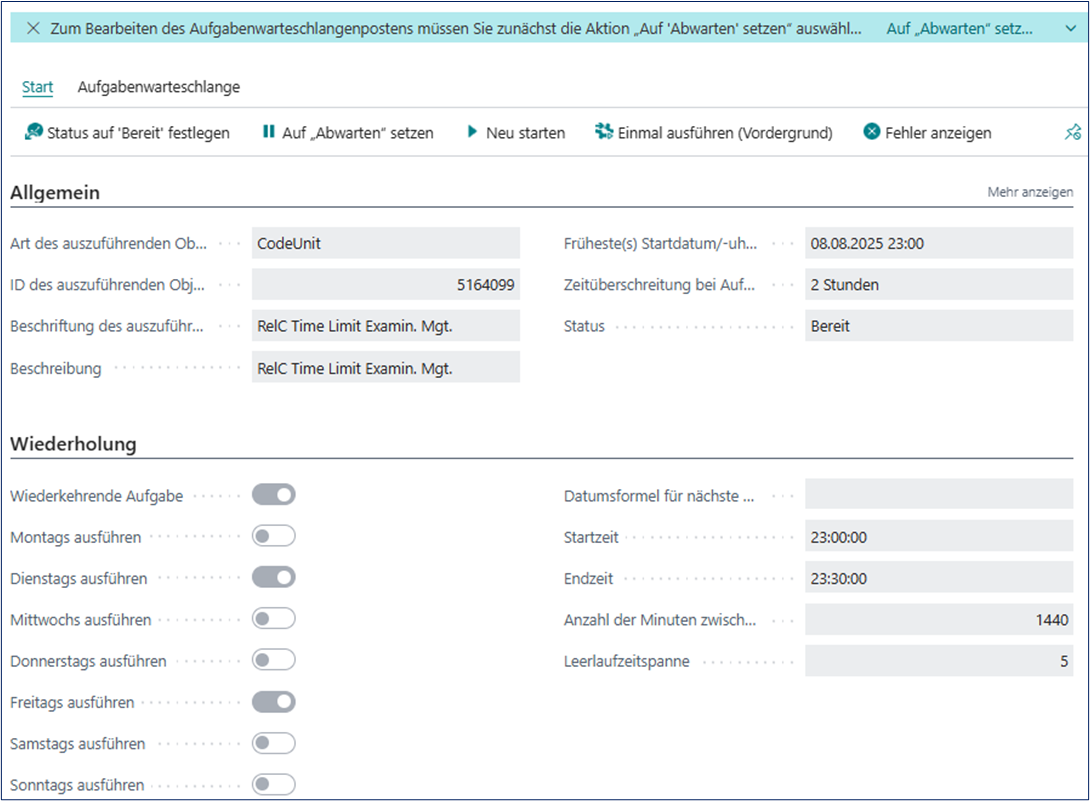Click the 'Startzeit' field
Image resolution: width=1090 pixels, height=801 pixels.
(x=938, y=537)
